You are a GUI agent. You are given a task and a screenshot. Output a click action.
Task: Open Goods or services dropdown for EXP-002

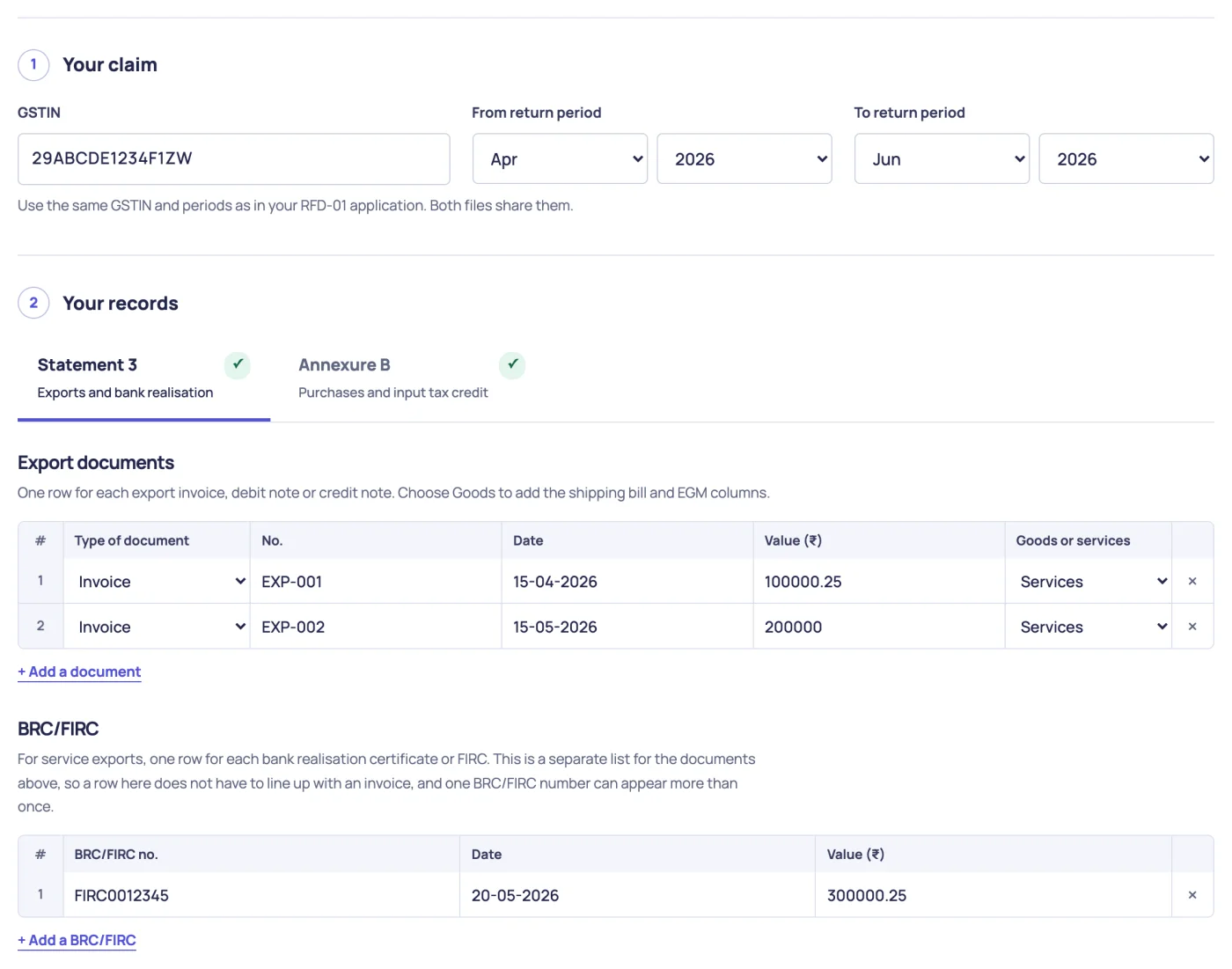(x=1089, y=627)
